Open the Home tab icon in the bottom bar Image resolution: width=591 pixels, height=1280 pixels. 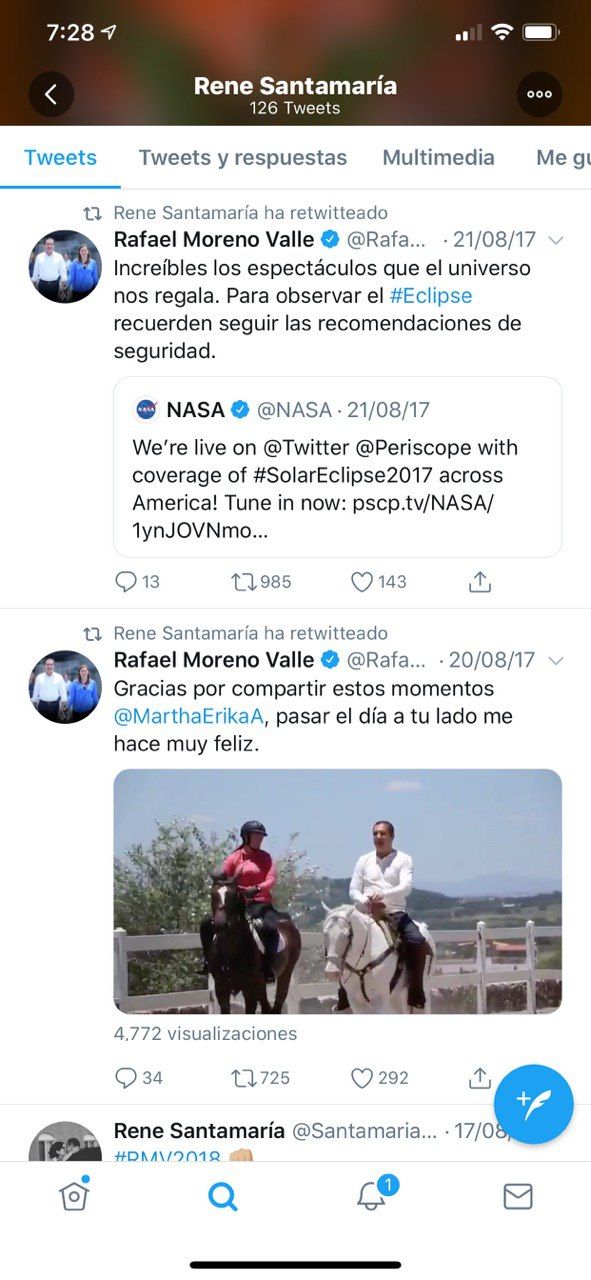point(75,1194)
